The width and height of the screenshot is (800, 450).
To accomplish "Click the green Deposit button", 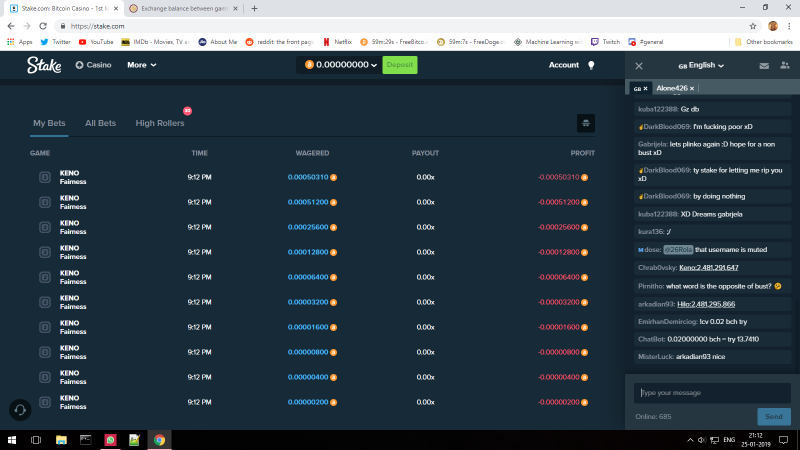I will (x=399, y=65).
